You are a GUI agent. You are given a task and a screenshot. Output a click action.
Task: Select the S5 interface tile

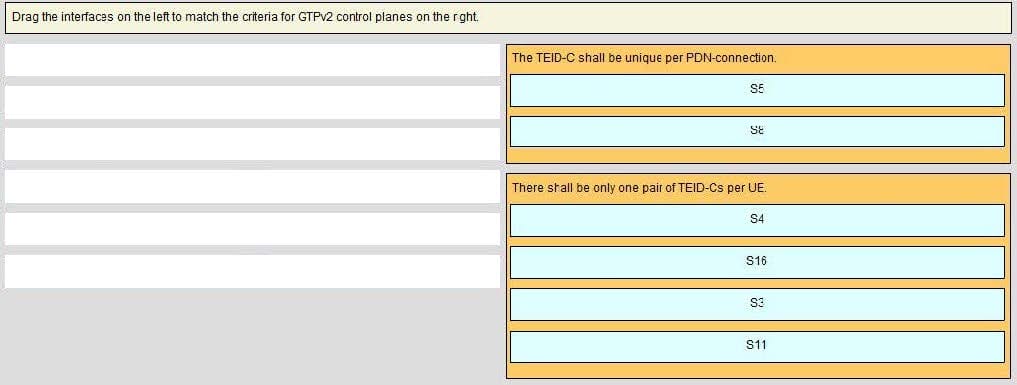click(x=757, y=90)
